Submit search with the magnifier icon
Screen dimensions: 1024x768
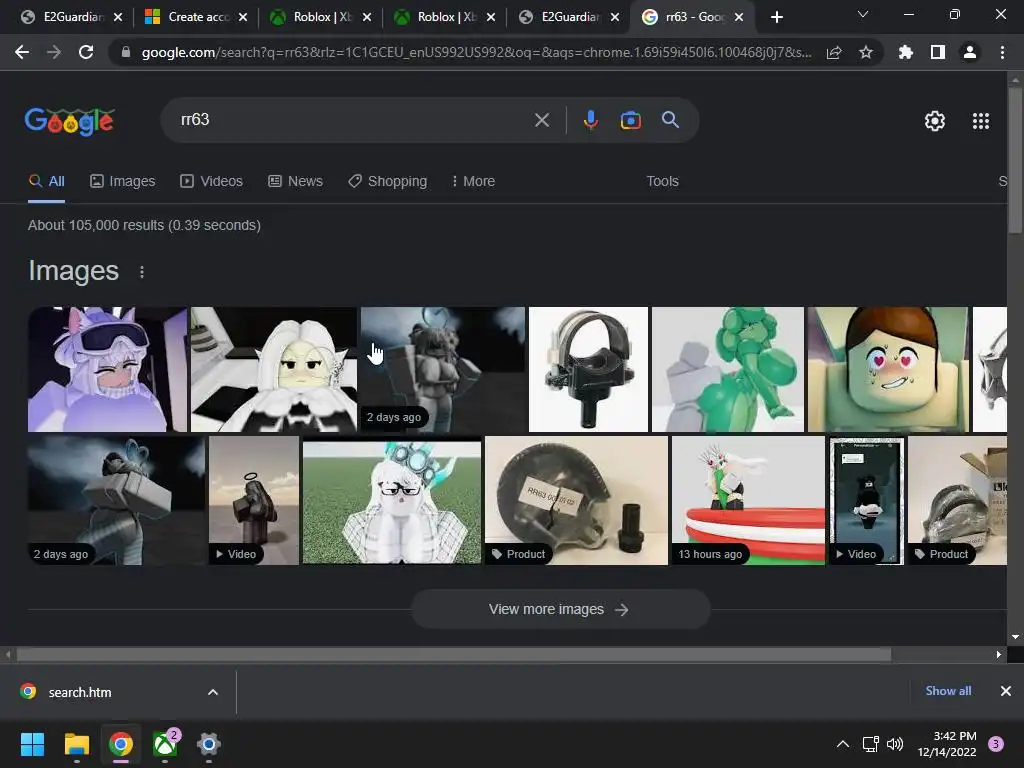click(670, 120)
